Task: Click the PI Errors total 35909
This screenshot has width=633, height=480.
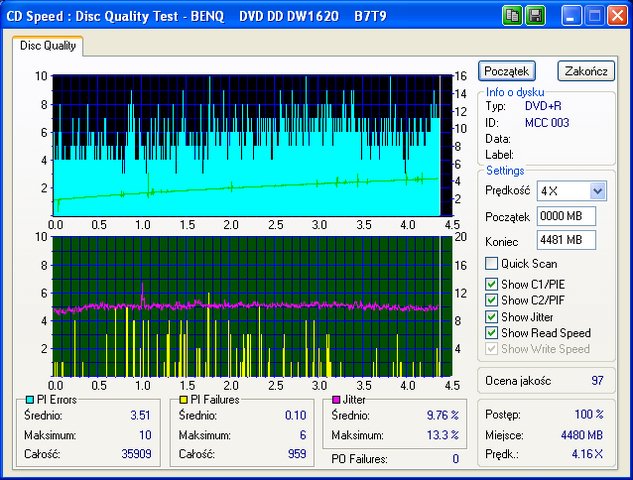Action: [x=136, y=454]
